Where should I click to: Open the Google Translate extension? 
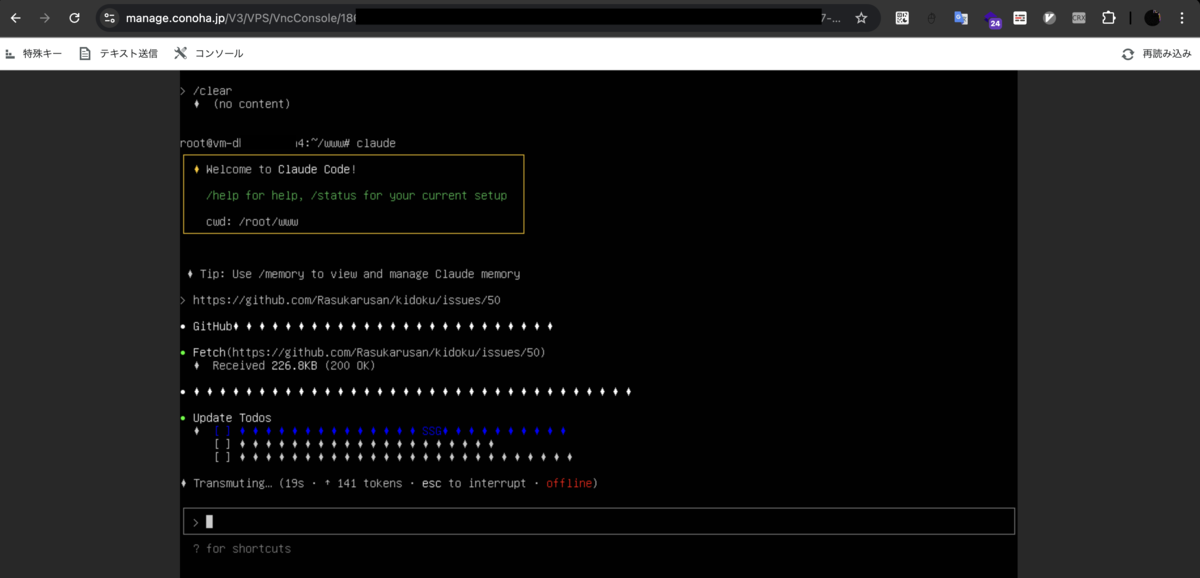(x=961, y=18)
